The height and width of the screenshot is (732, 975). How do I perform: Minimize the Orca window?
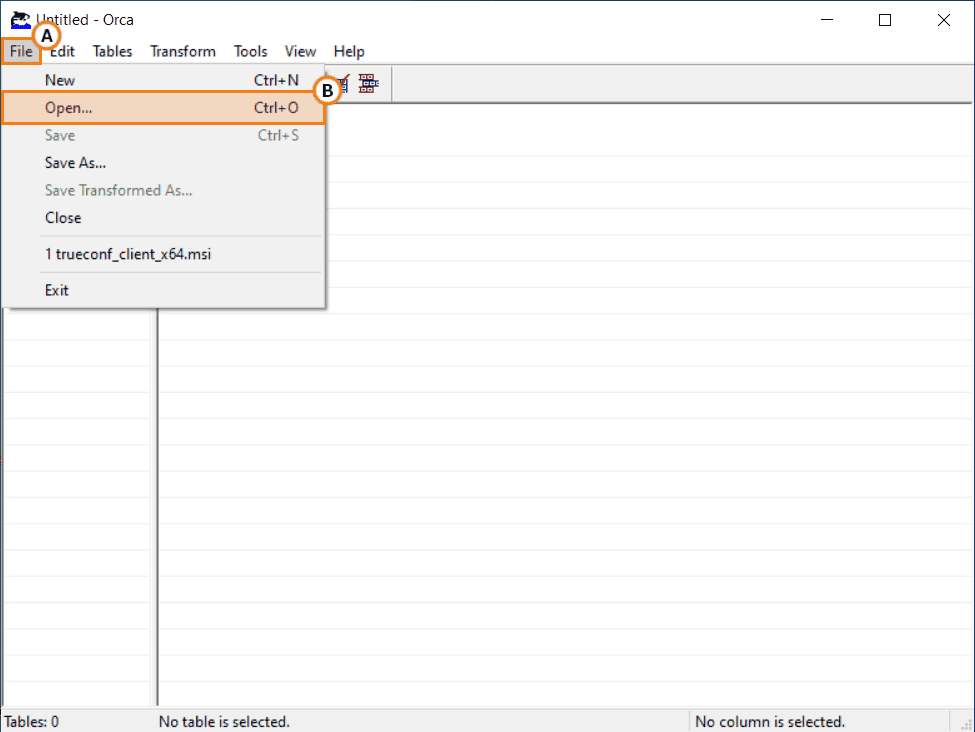coord(827,20)
